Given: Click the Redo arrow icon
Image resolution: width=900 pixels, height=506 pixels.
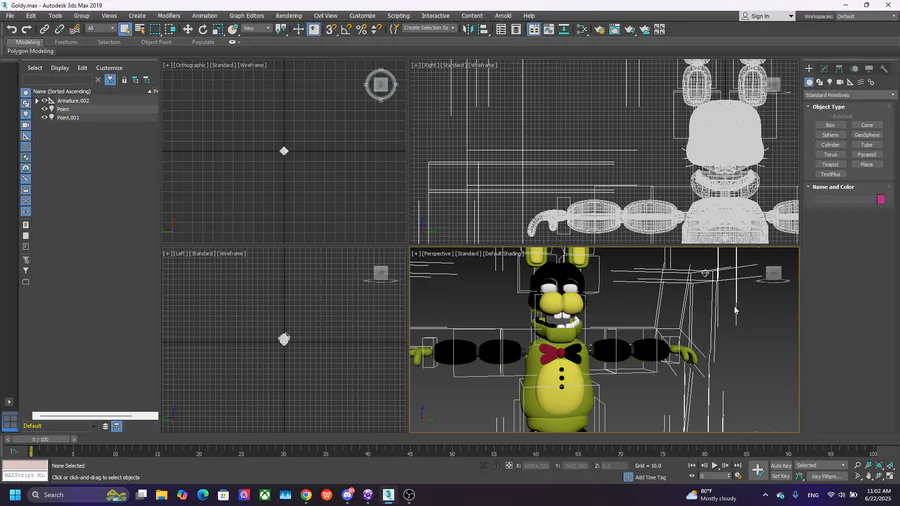Looking at the screenshot, I should (26, 29).
